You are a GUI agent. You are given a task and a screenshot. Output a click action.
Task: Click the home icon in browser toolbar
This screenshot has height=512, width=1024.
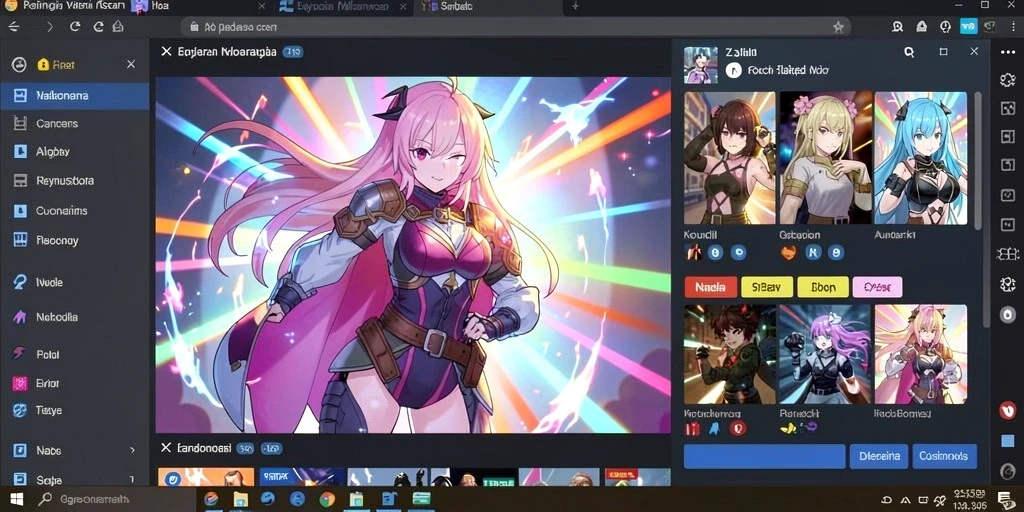point(118,27)
